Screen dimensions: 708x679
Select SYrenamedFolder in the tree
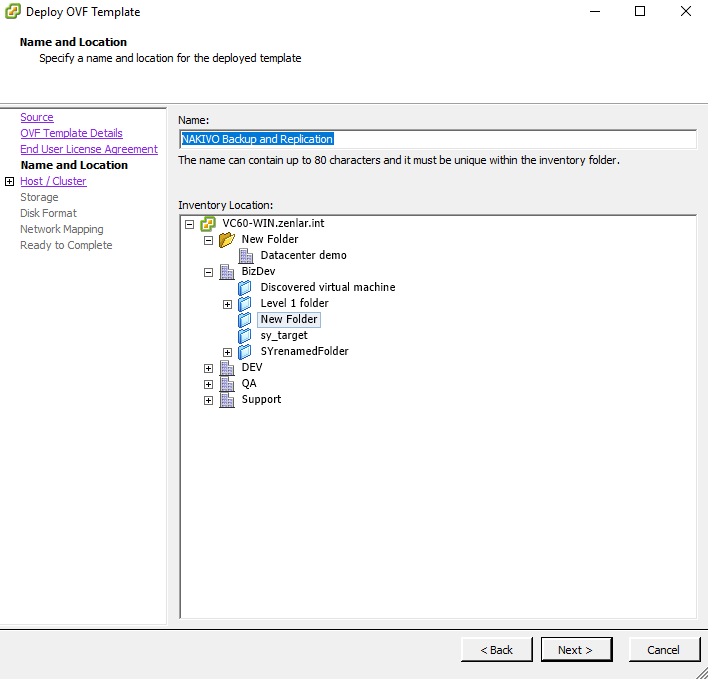(x=304, y=352)
